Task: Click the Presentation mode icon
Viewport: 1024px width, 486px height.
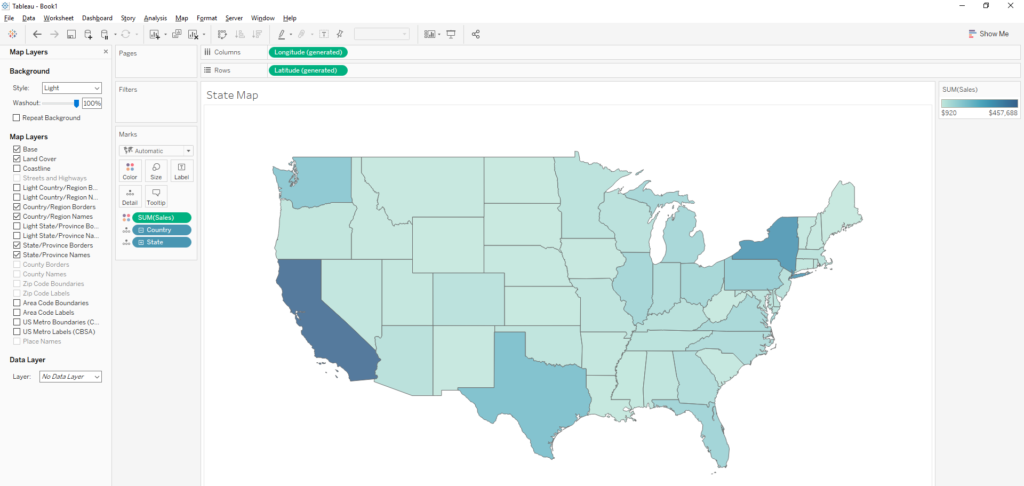Action: point(451,34)
